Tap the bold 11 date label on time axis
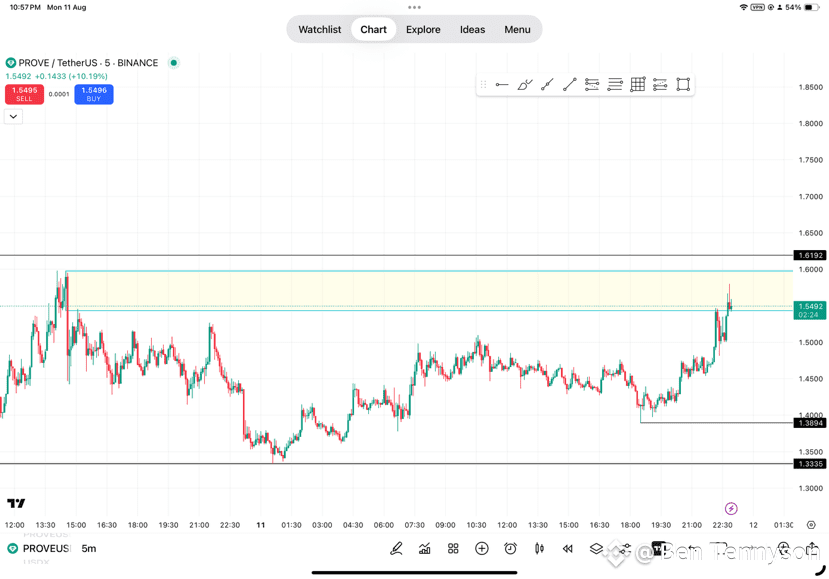 [x=261, y=525]
